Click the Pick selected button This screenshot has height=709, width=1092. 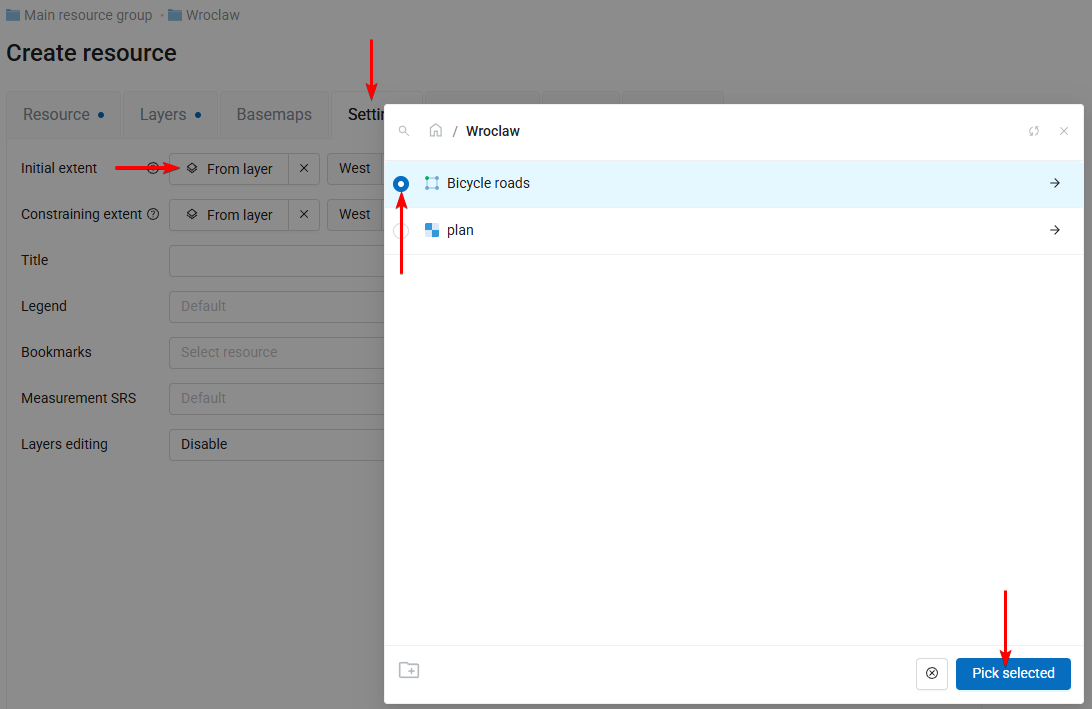(x=1013, y=674)
